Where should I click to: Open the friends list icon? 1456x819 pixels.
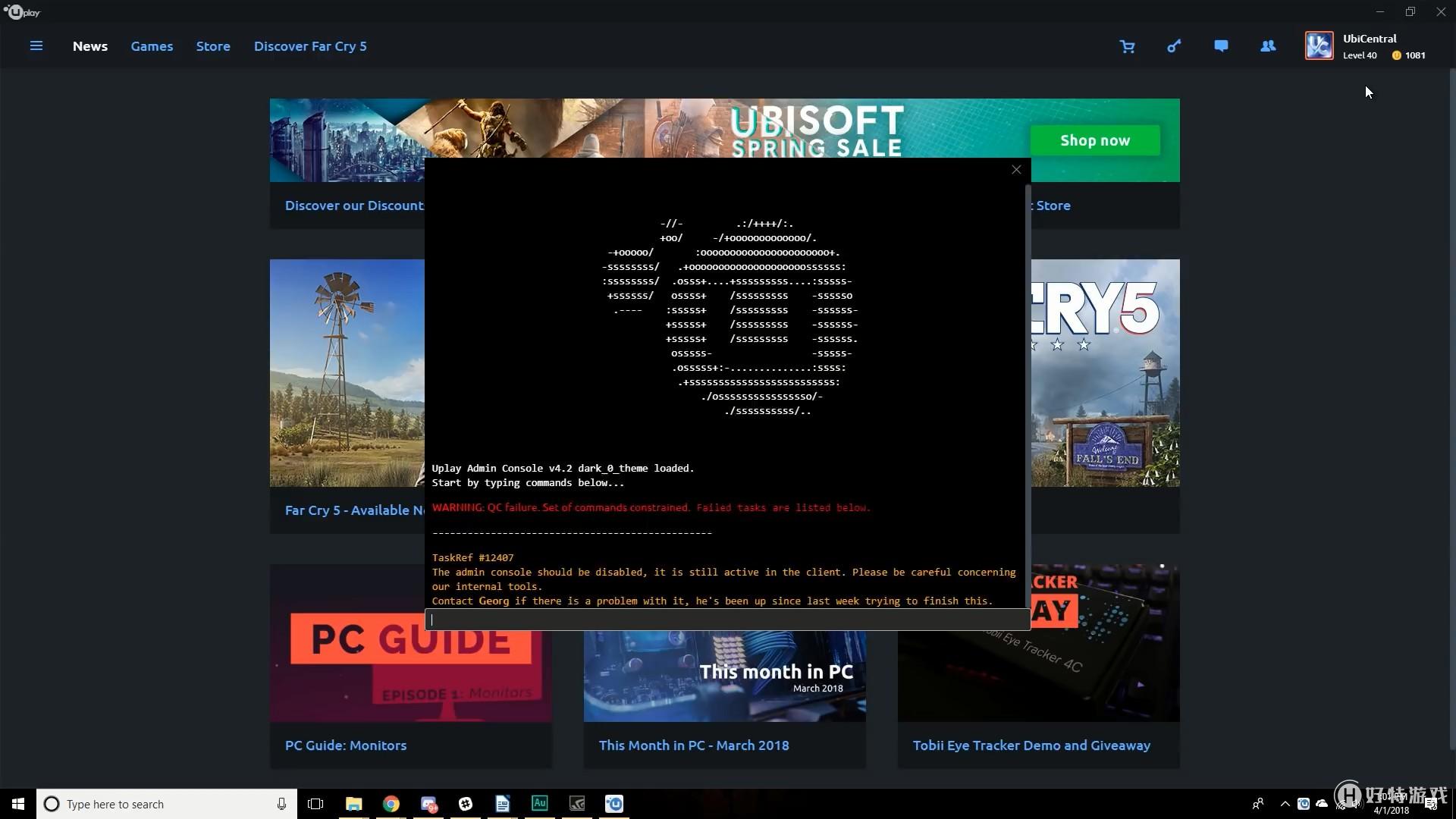pos(1268,46)
